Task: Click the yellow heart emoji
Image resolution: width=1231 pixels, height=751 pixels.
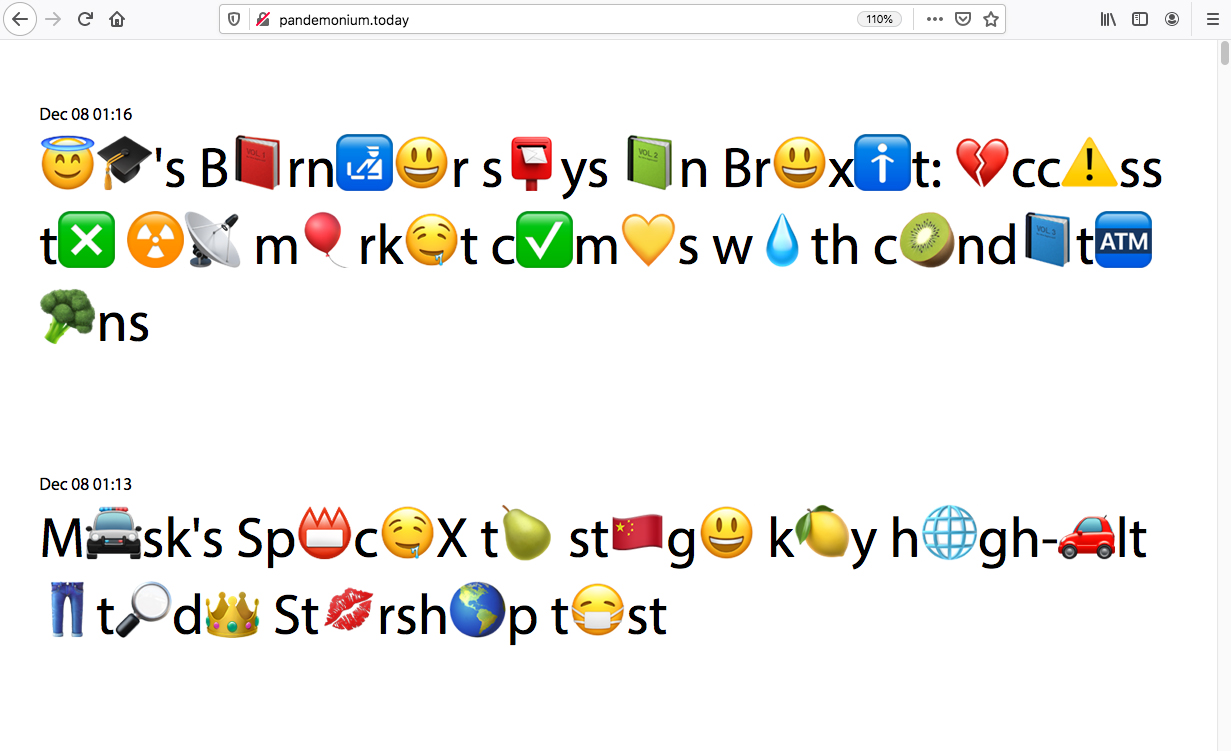Action: [650, 241]
